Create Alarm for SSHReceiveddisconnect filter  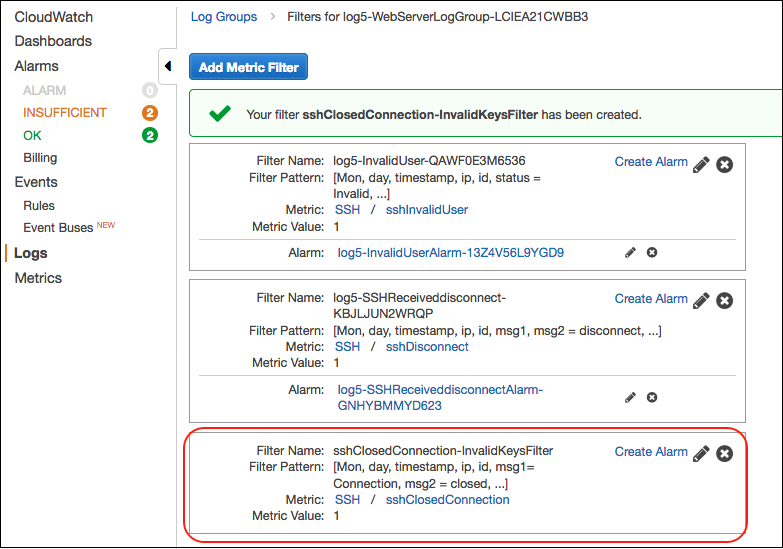pos(651,299)
